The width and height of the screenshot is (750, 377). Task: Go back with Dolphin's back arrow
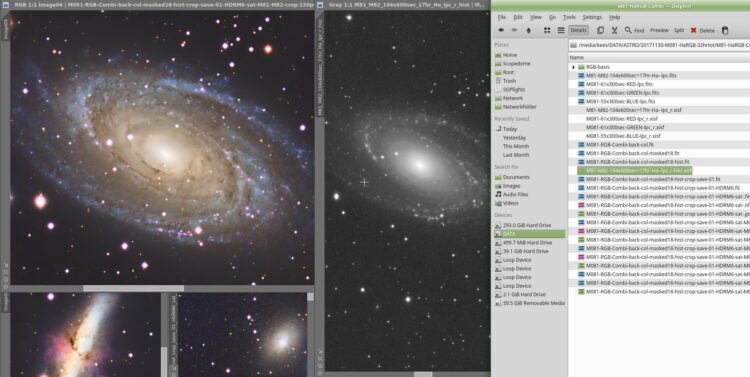point(501,30)
